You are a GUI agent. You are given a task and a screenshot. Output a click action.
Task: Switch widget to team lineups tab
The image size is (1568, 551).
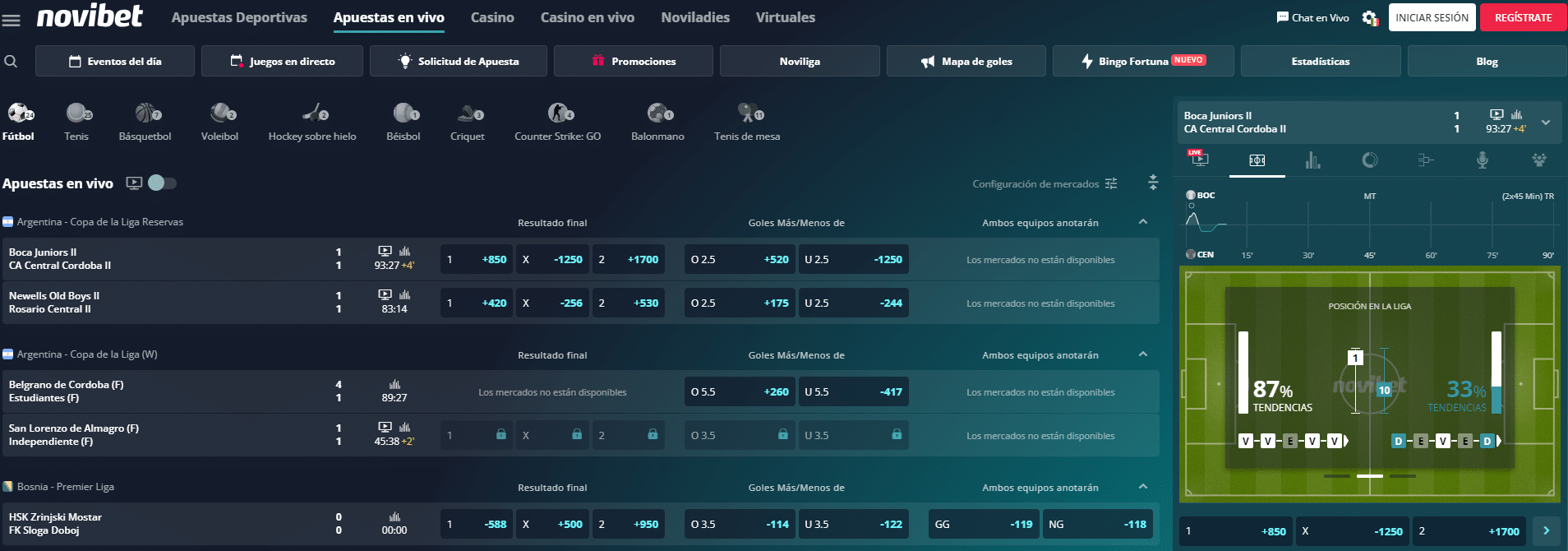click(1538, 160)
